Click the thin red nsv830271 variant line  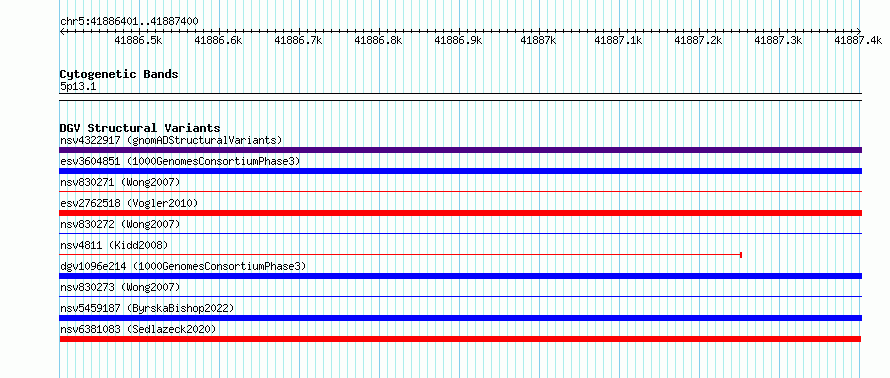tap(460, 192)
